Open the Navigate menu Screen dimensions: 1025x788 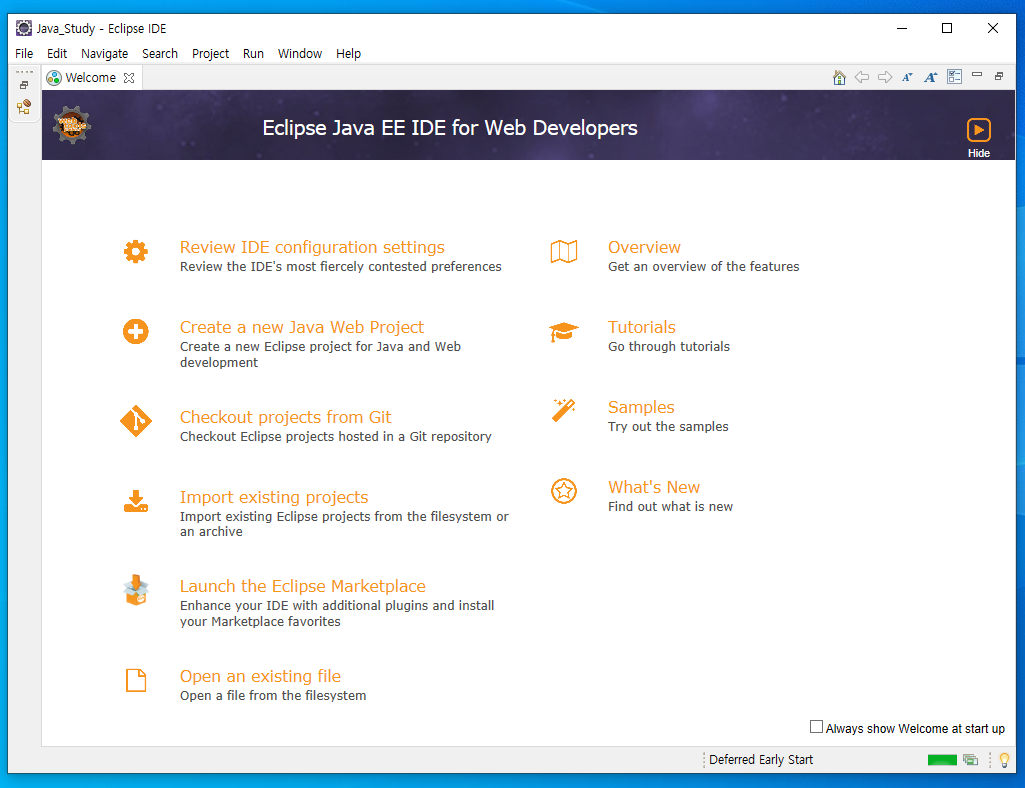click(105, 54)
